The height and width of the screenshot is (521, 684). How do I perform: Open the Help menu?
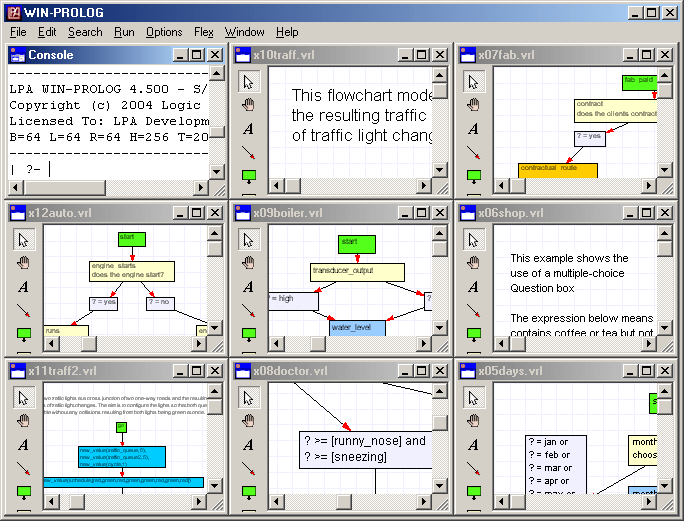(287, 32)
